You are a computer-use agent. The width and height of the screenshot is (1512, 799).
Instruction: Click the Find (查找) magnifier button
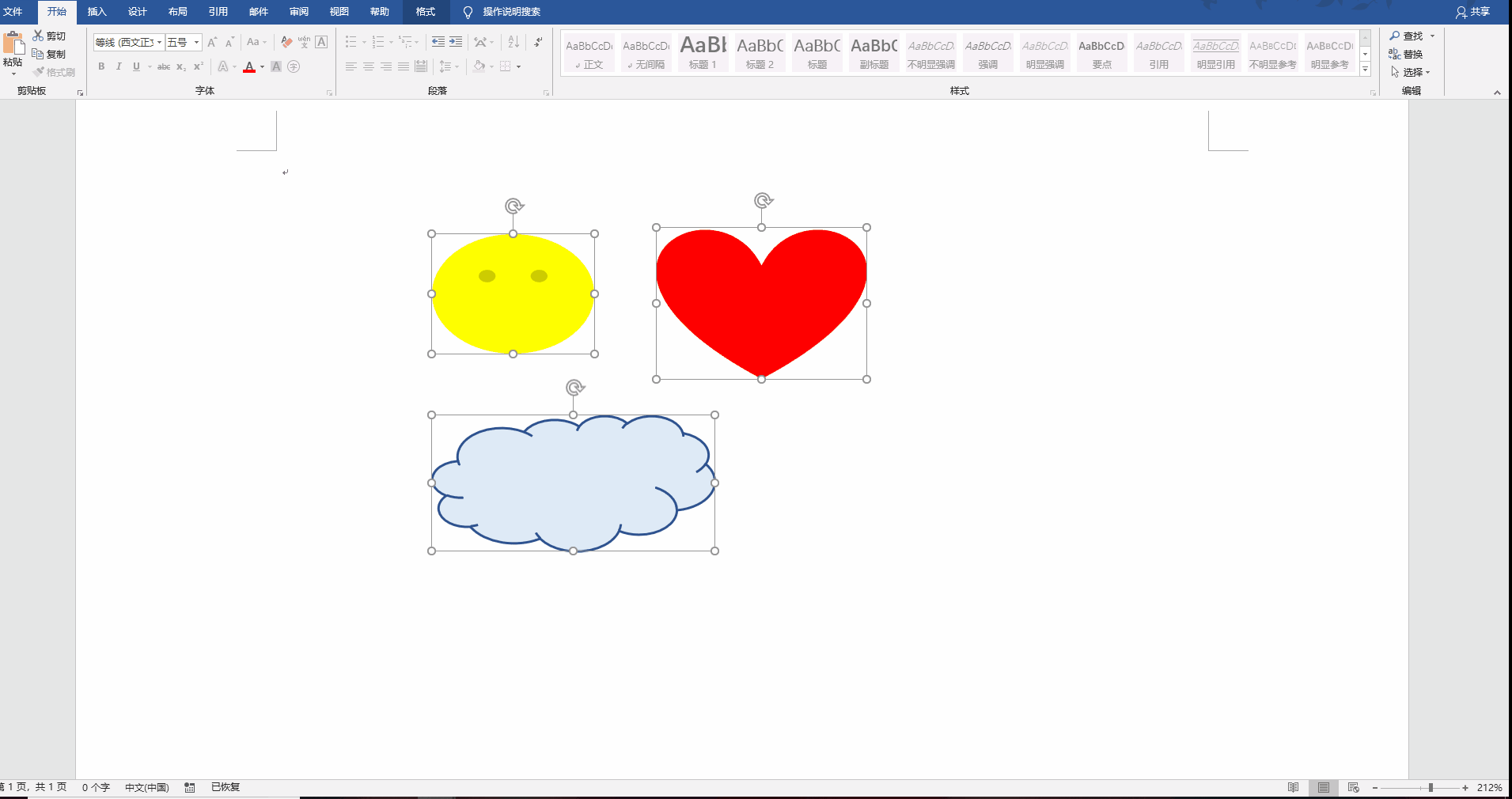click(x=1407, y=36)
